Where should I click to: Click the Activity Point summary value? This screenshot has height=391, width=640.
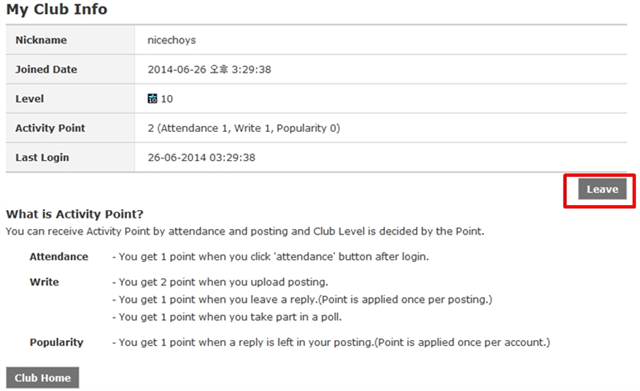coord(244,128)
